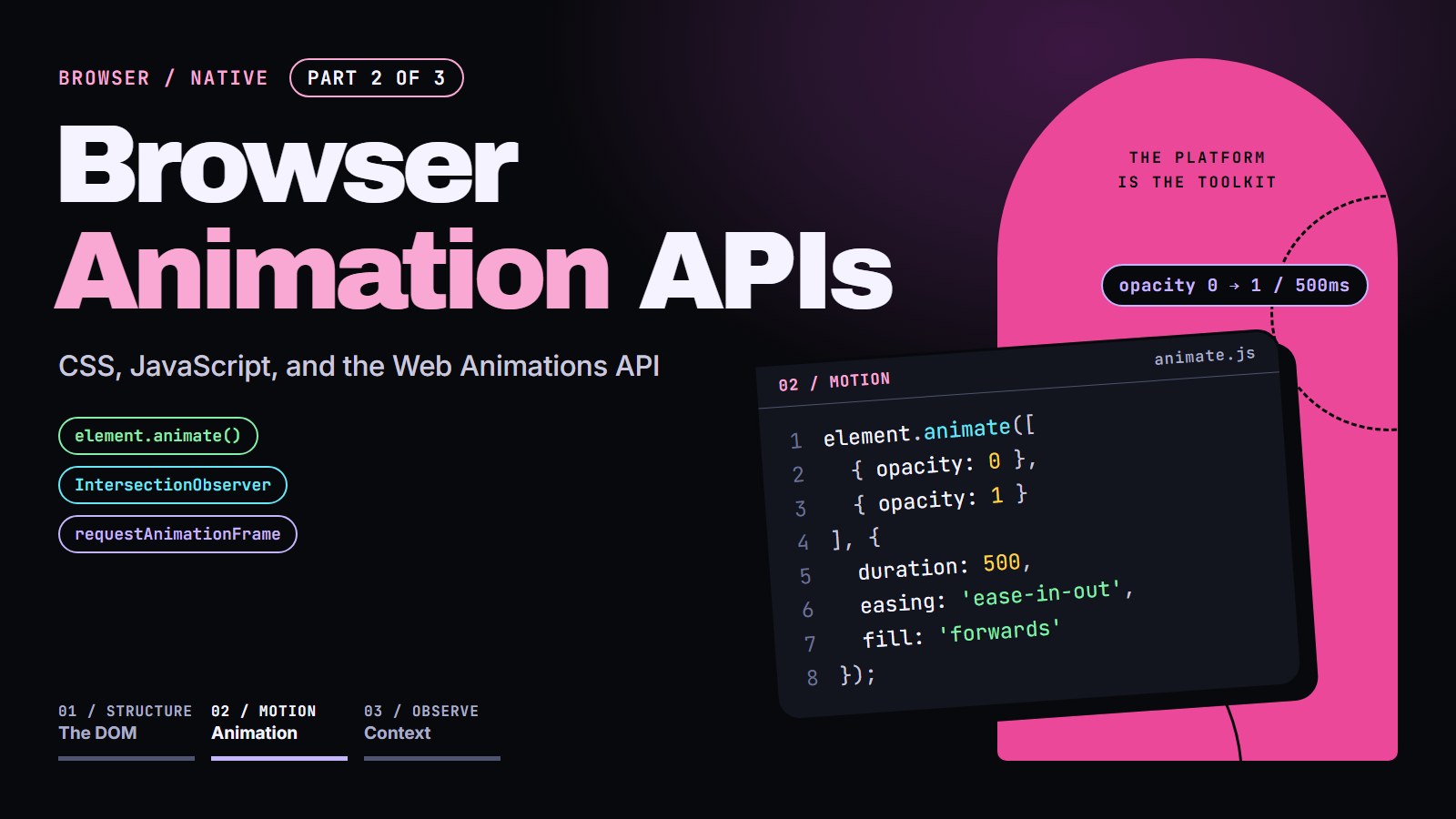Click code line "{ opacity: 1 }"
This screenshot has height=819, width=1456.
pos(941,500)
